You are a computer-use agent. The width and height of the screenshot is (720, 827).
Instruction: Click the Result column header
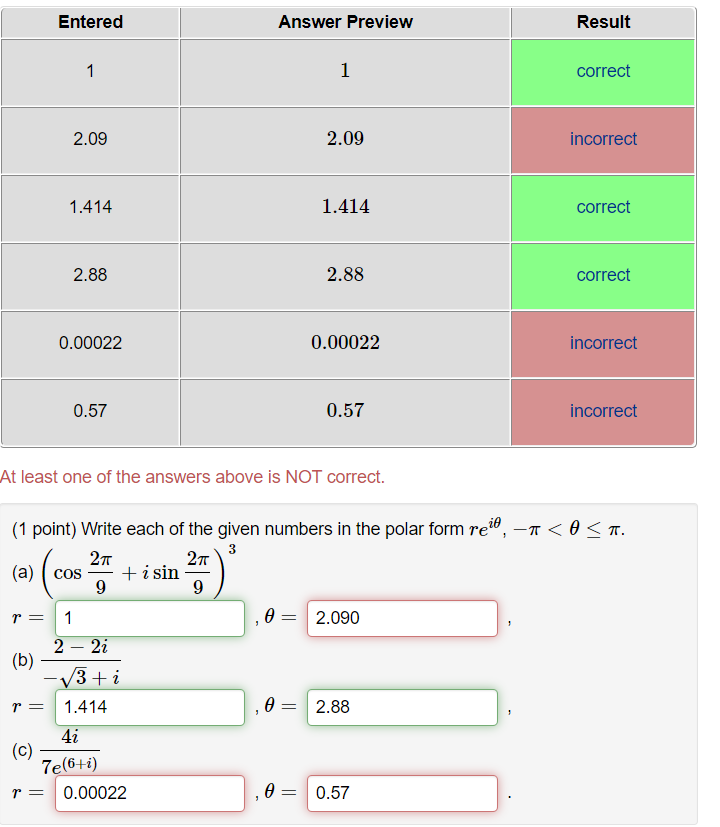(x=602, y=22)
